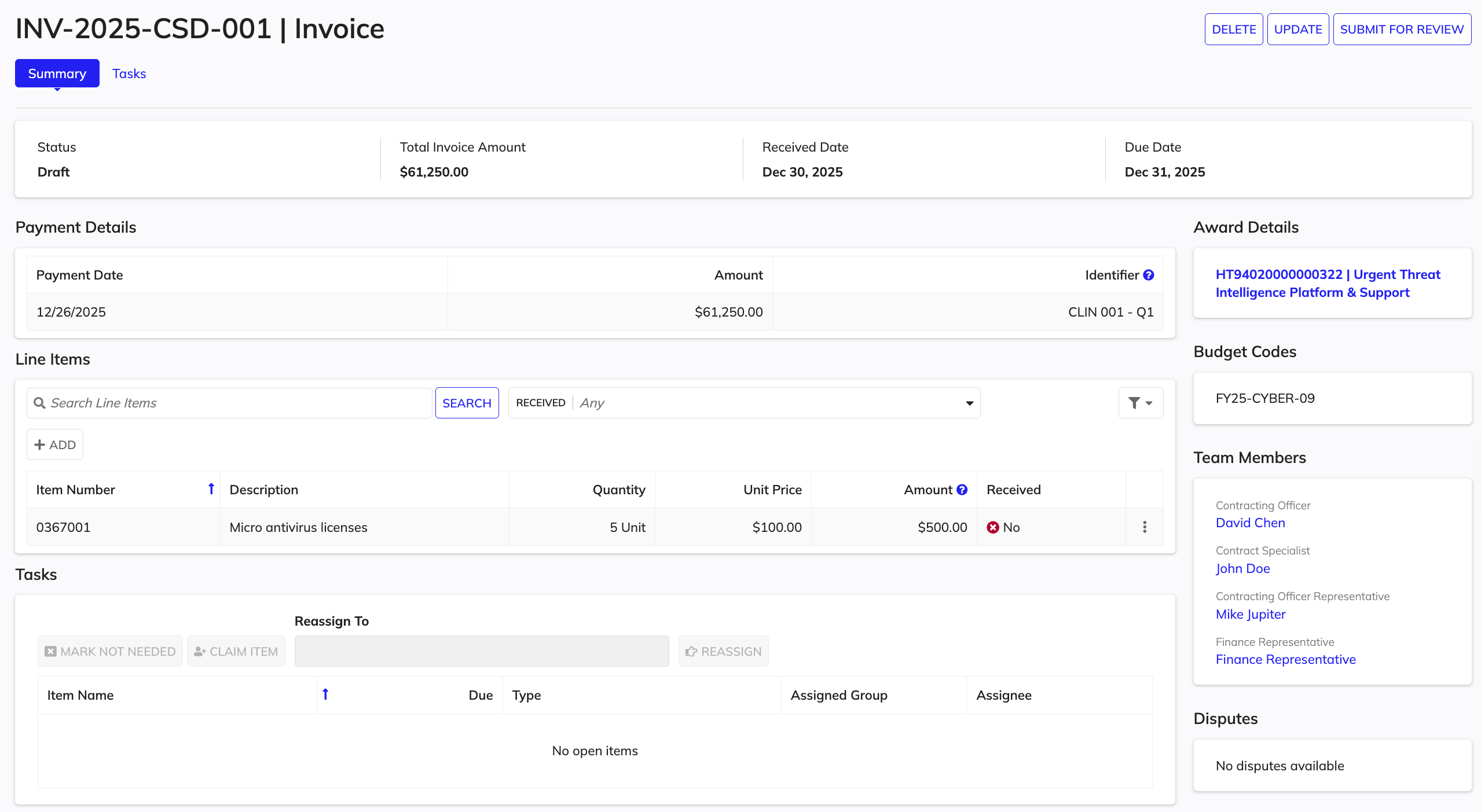Click the Type column header in Tasks
The image size is (1481, 812).
(x=526, y=695)
